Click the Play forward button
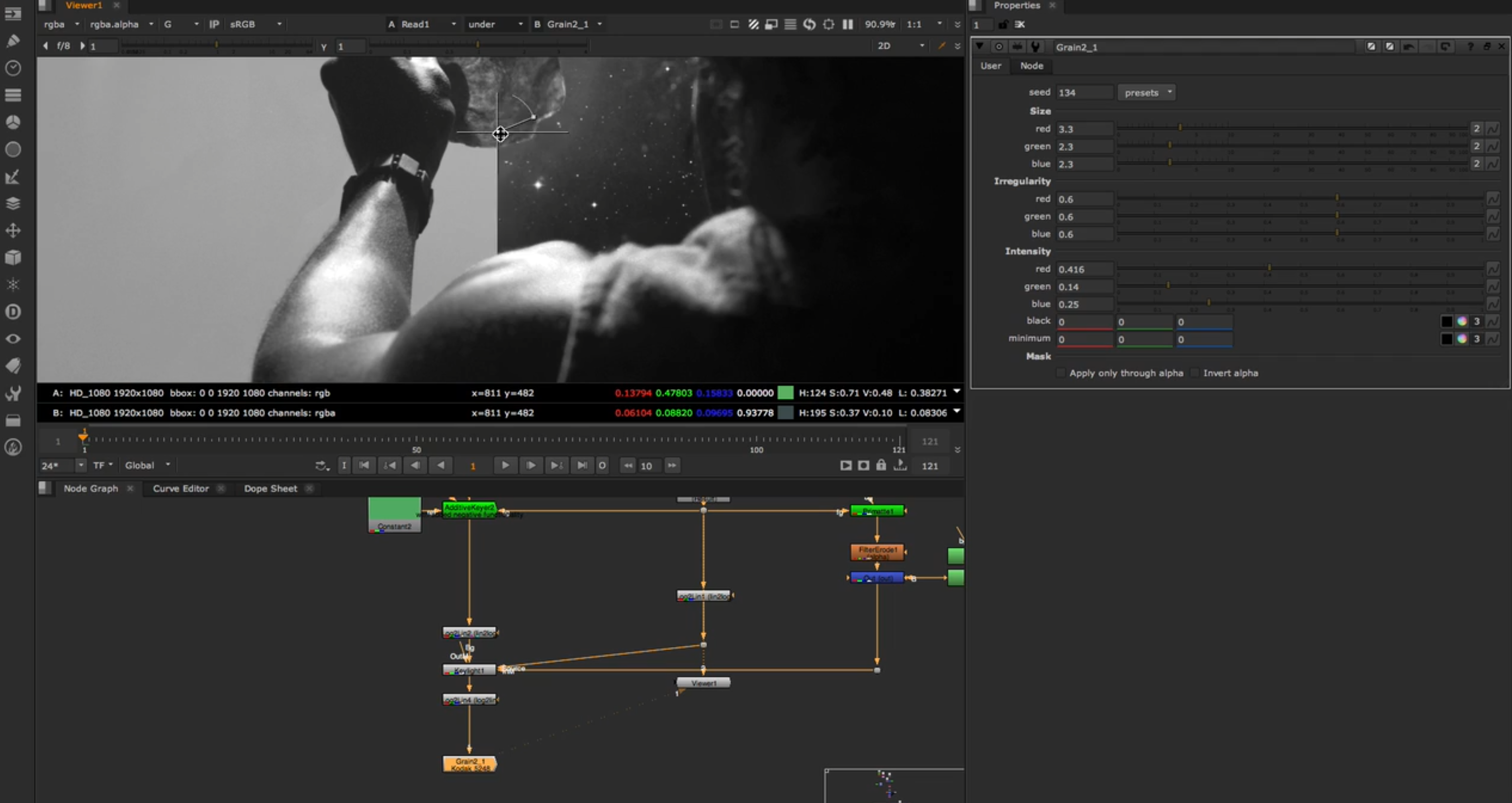The image size is (1512, 803). 505,465
